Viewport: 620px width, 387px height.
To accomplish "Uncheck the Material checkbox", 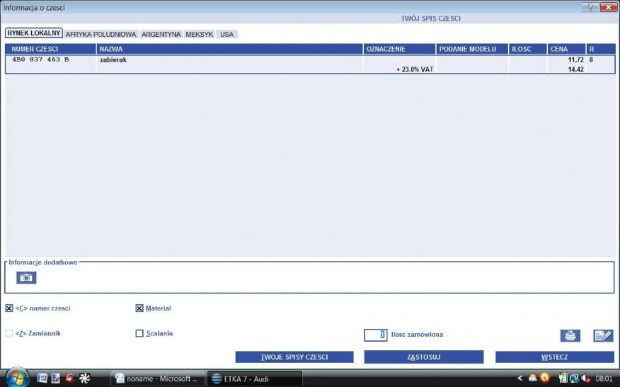I will pyautogui.click(x=139, y=308).
